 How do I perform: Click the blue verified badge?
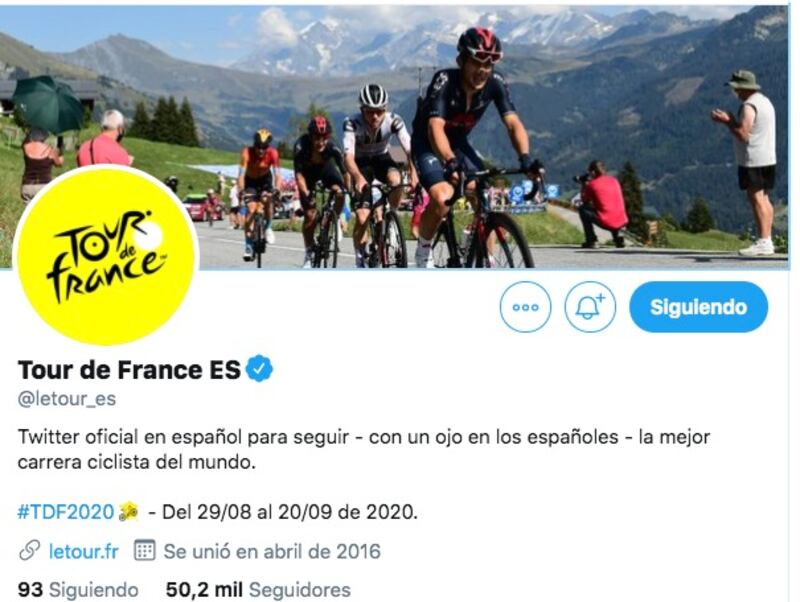pos(260,369)
